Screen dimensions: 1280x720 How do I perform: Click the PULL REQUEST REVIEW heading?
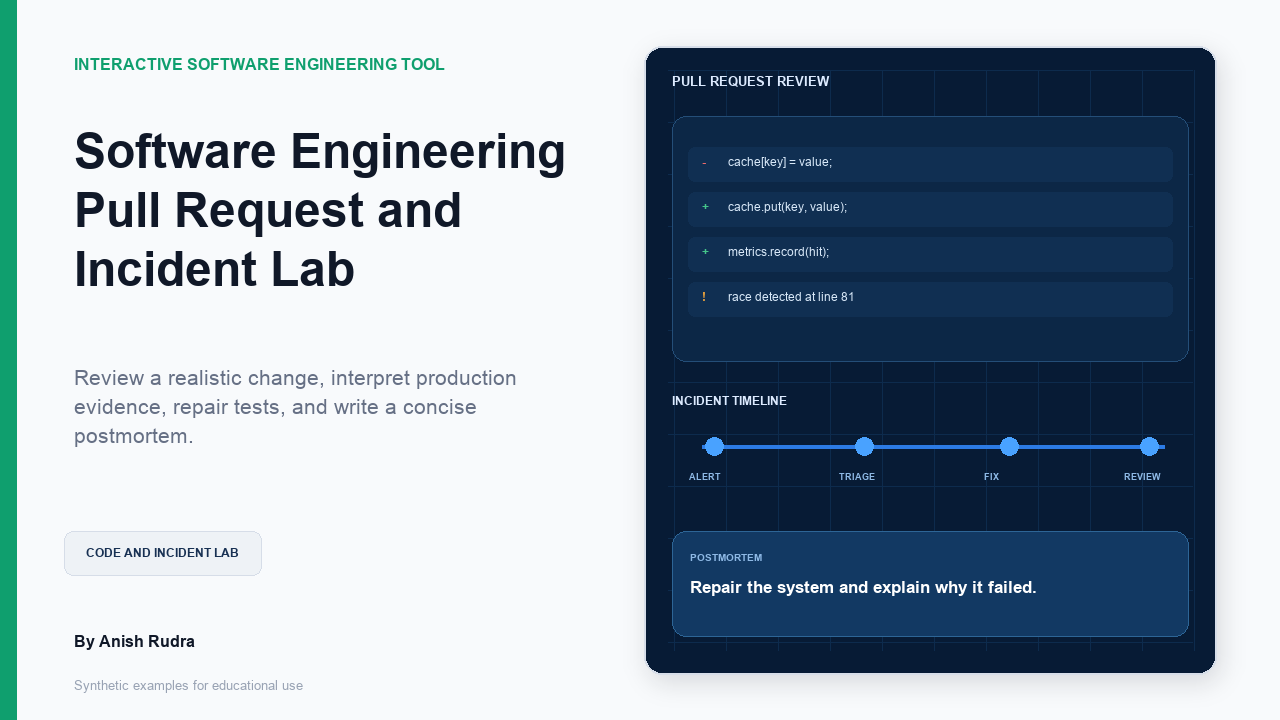750,81
